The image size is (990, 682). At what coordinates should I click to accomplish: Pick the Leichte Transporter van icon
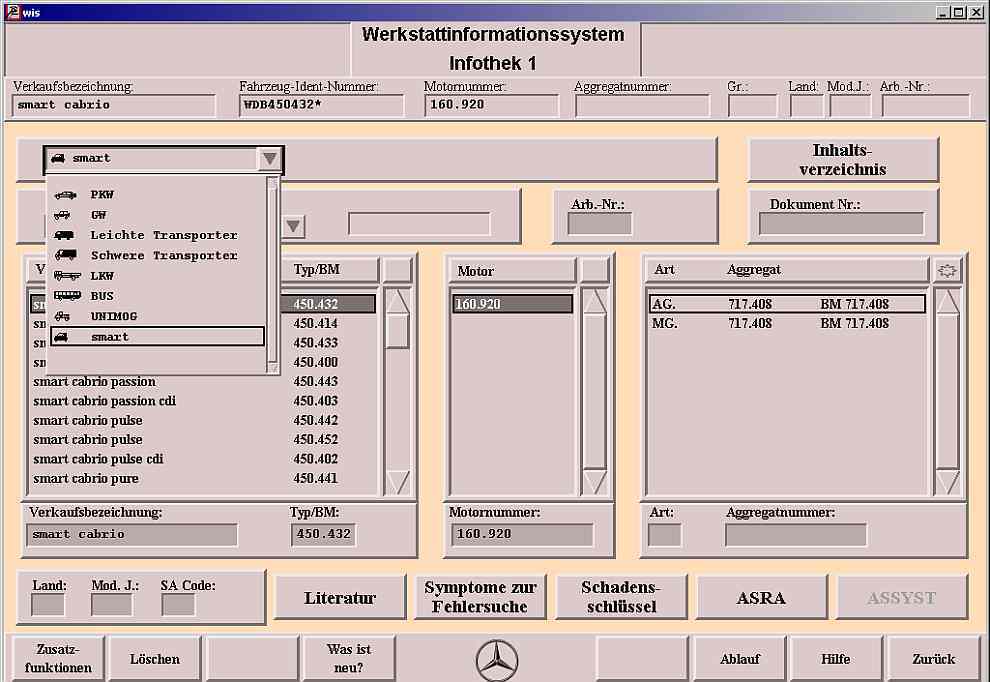64,236
